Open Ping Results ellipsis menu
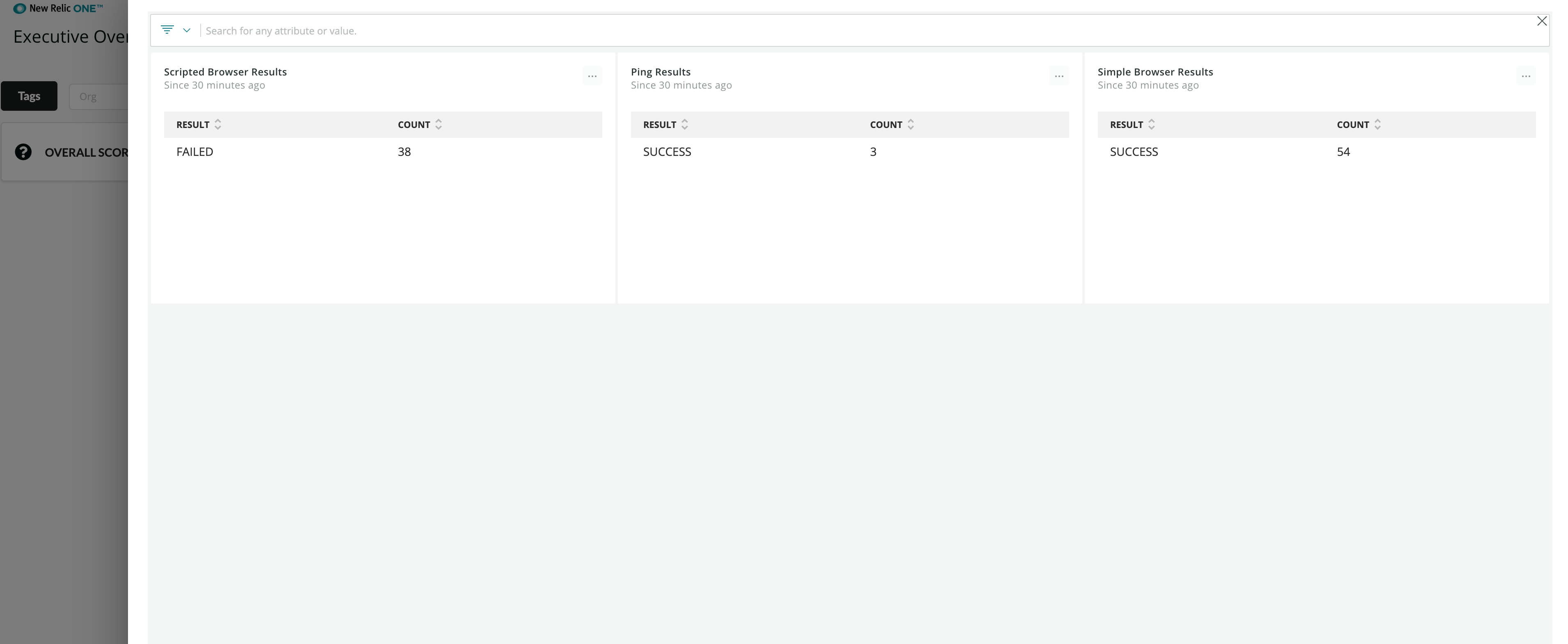 tap(1058, 77)
